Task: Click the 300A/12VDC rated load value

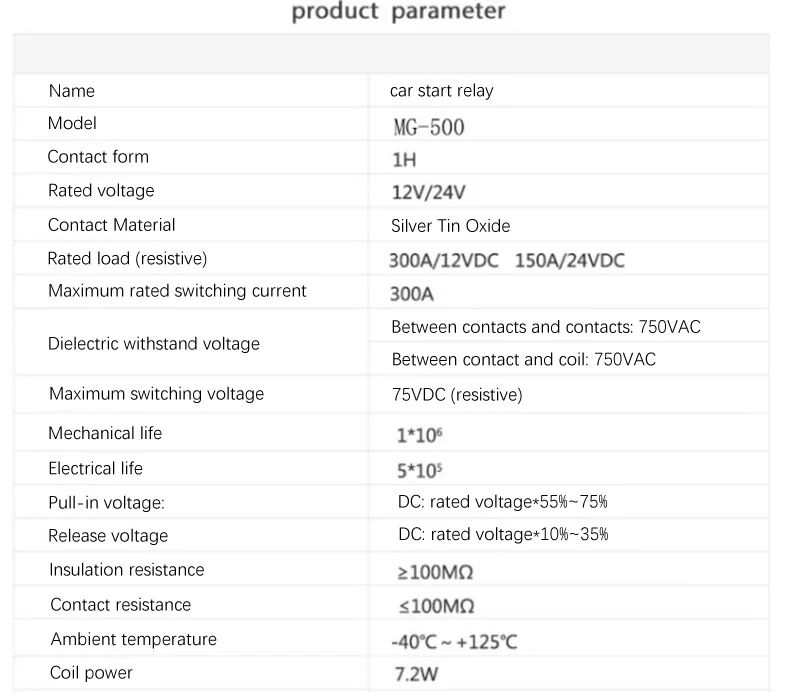Action: [x=443, y=261]
